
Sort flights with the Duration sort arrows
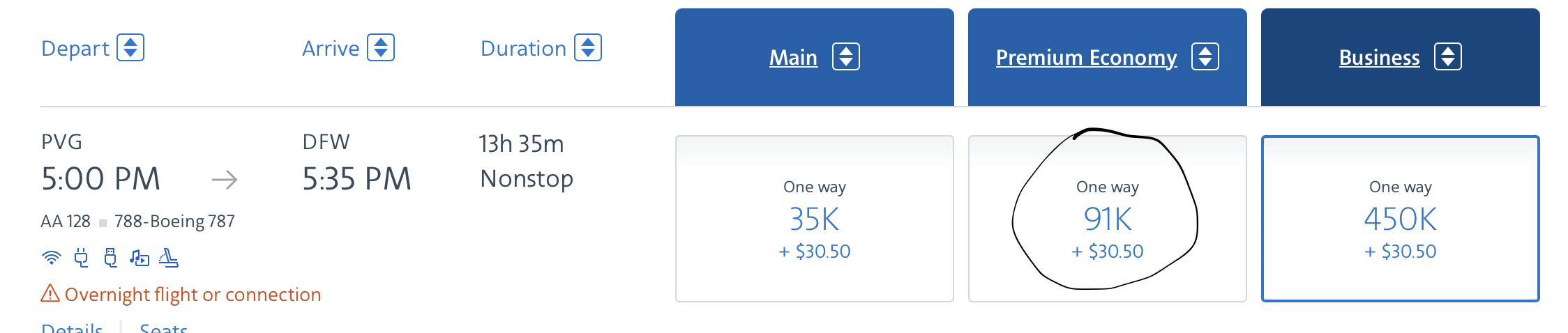[x=588, y=47]
